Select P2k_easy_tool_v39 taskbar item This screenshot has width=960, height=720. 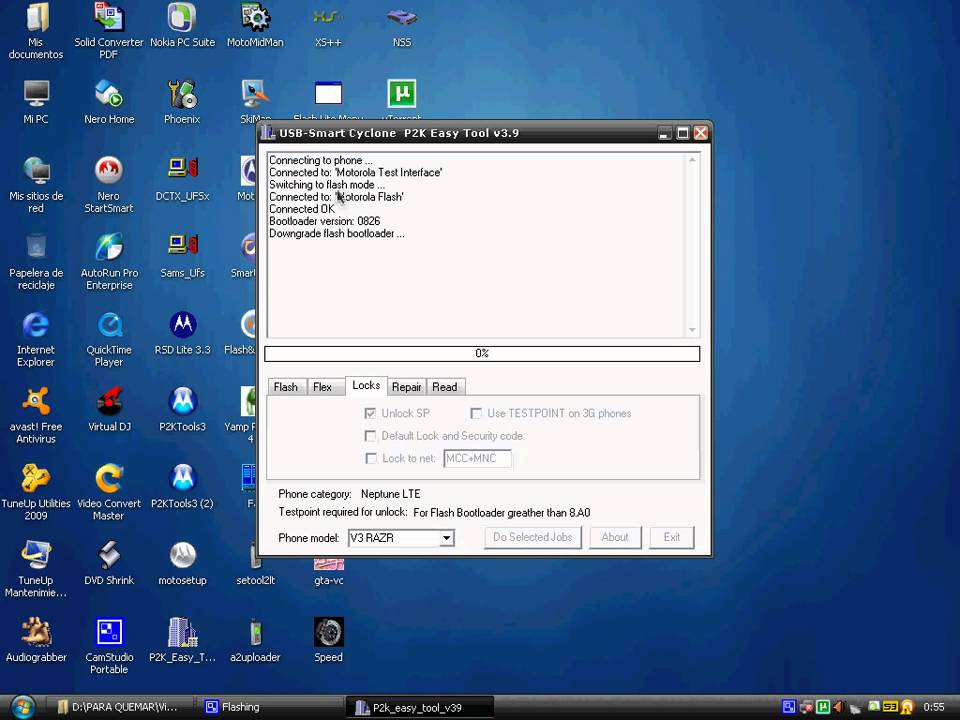[418, 708]
